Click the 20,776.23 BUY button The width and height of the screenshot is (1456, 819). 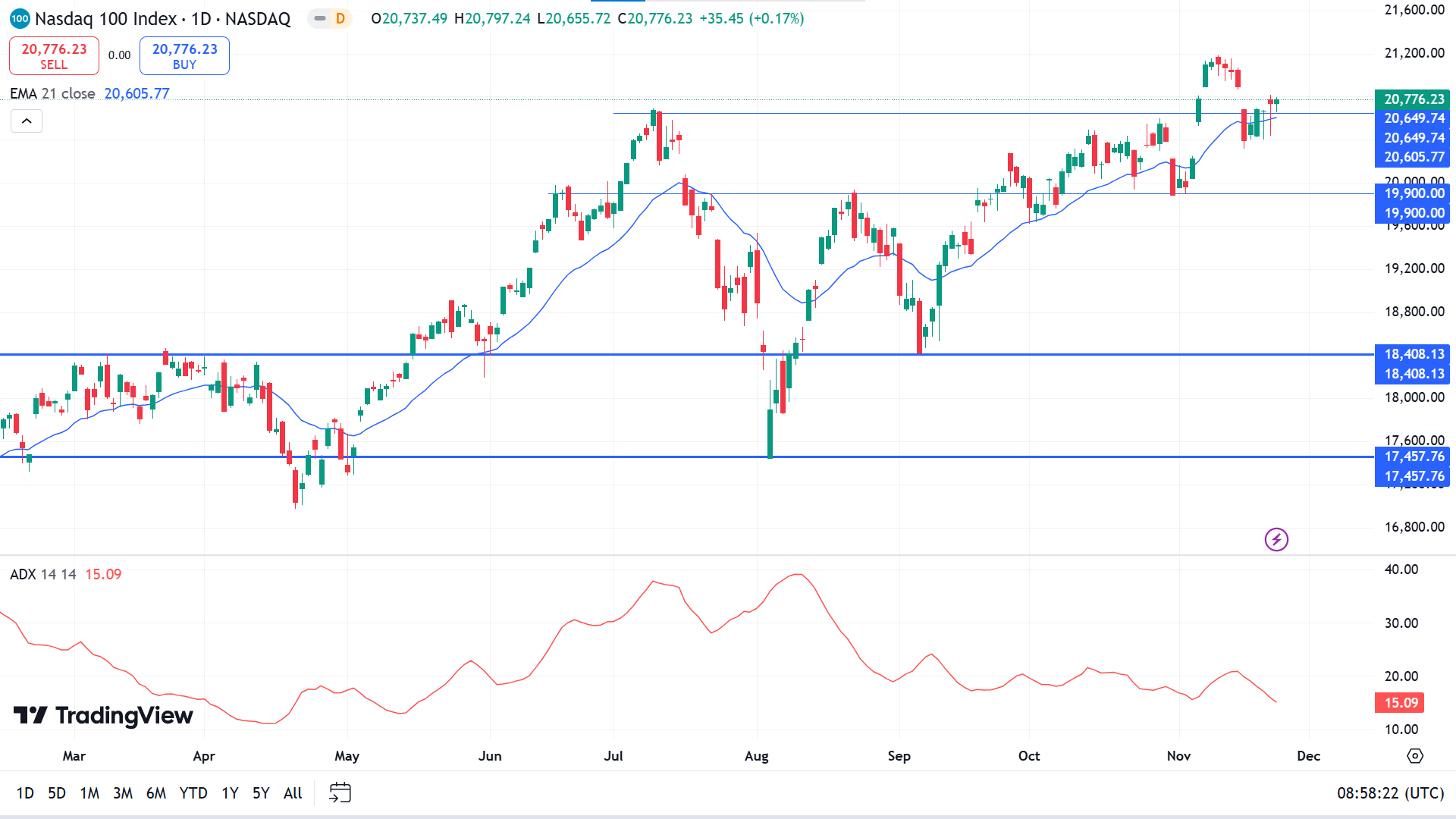[x=184, y=56]
